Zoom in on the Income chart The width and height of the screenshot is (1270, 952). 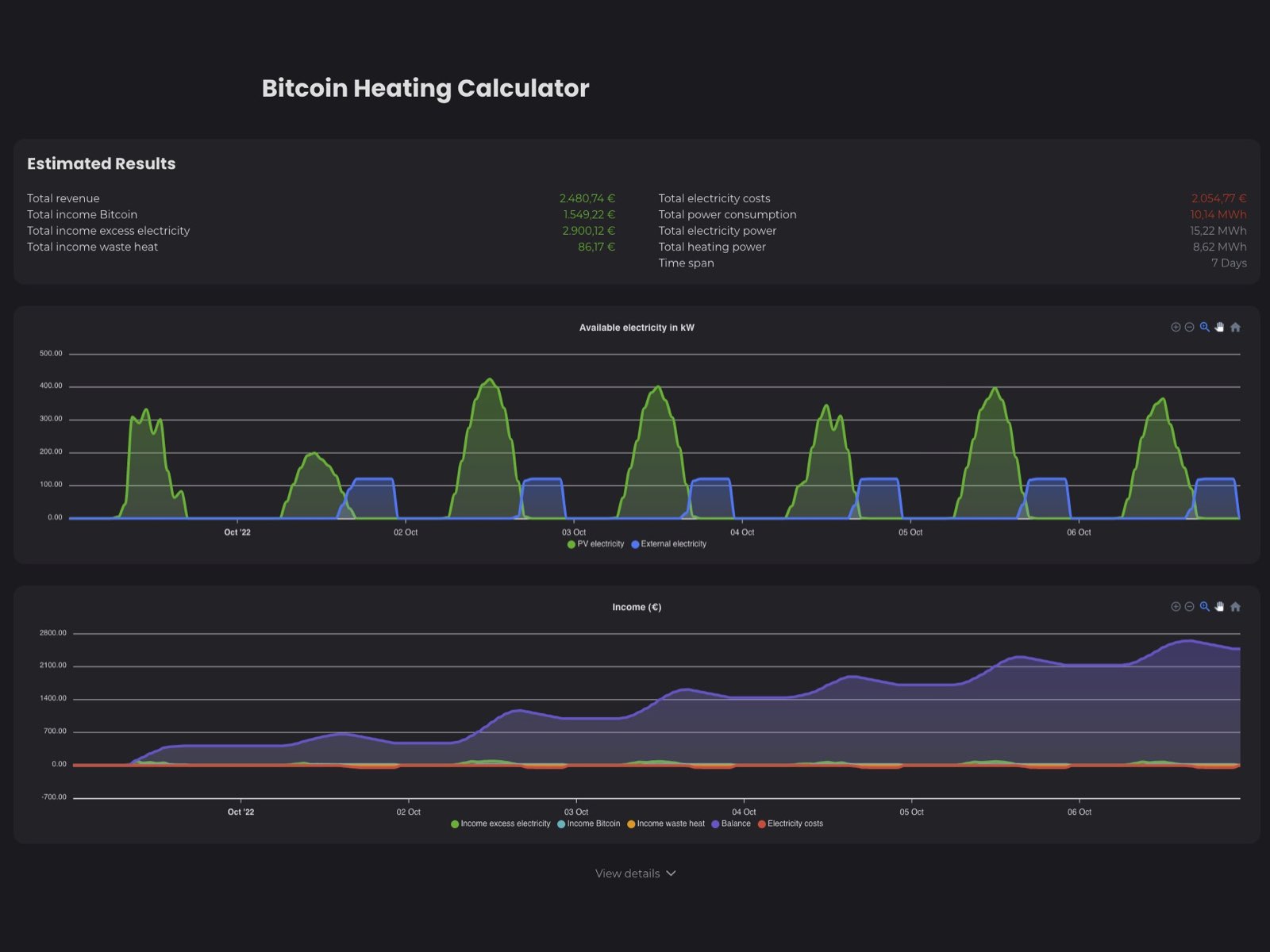coord(1176,606)
